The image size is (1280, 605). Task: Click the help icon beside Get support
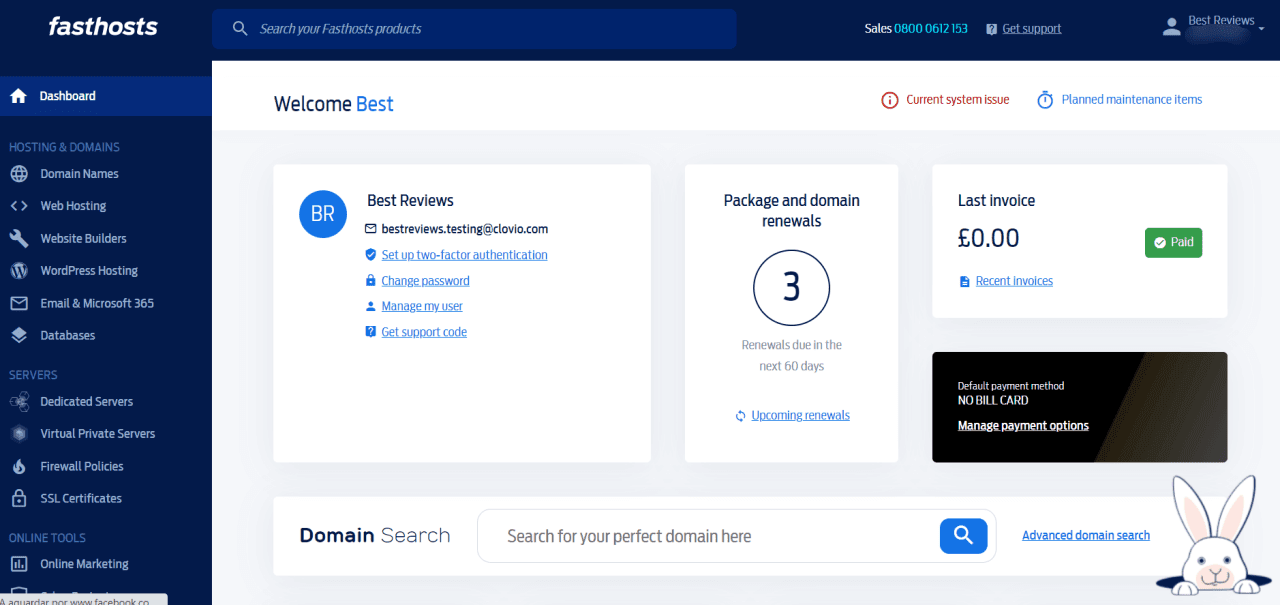[991, 29]
